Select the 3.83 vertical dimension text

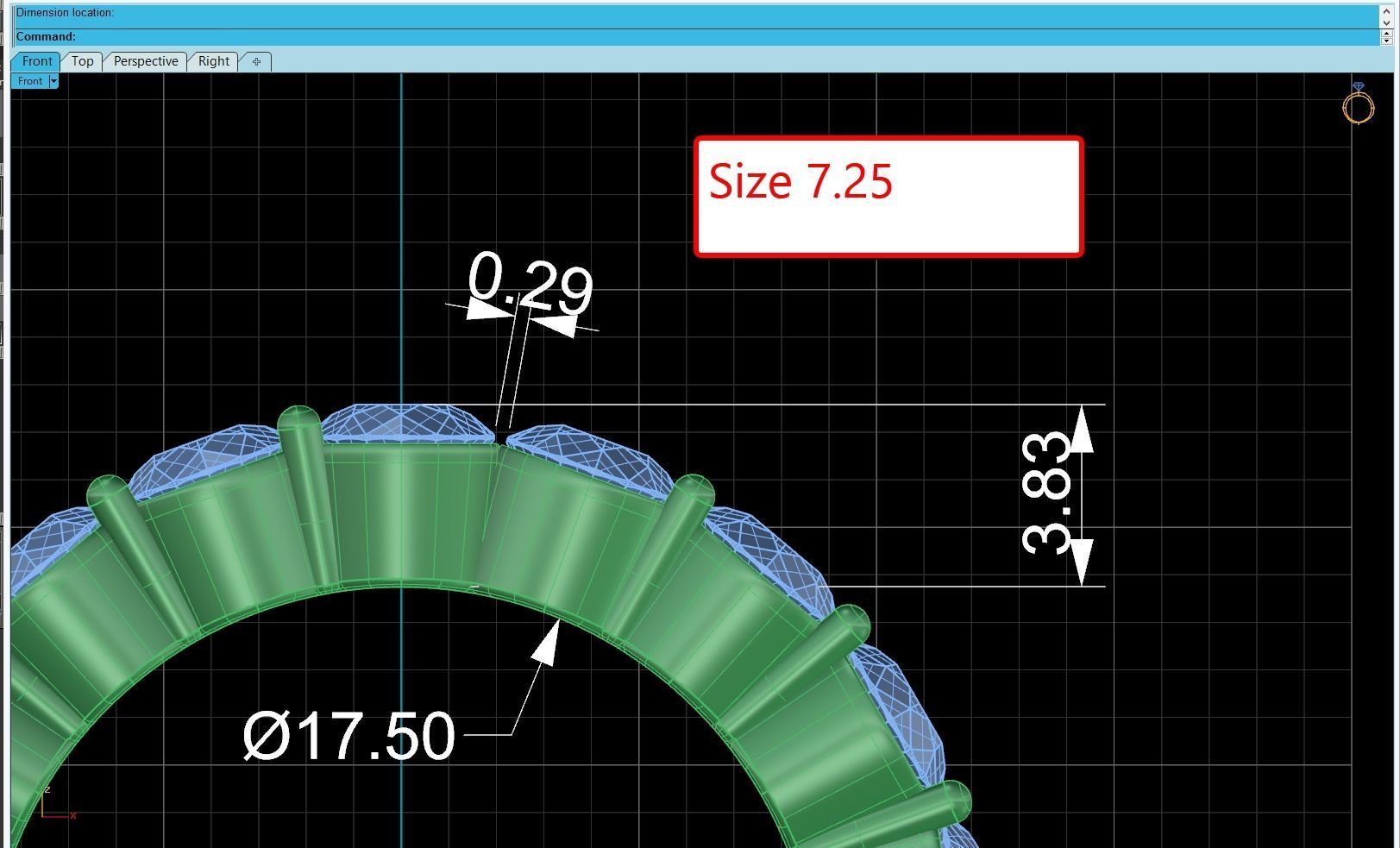[x=1045, y=492]
